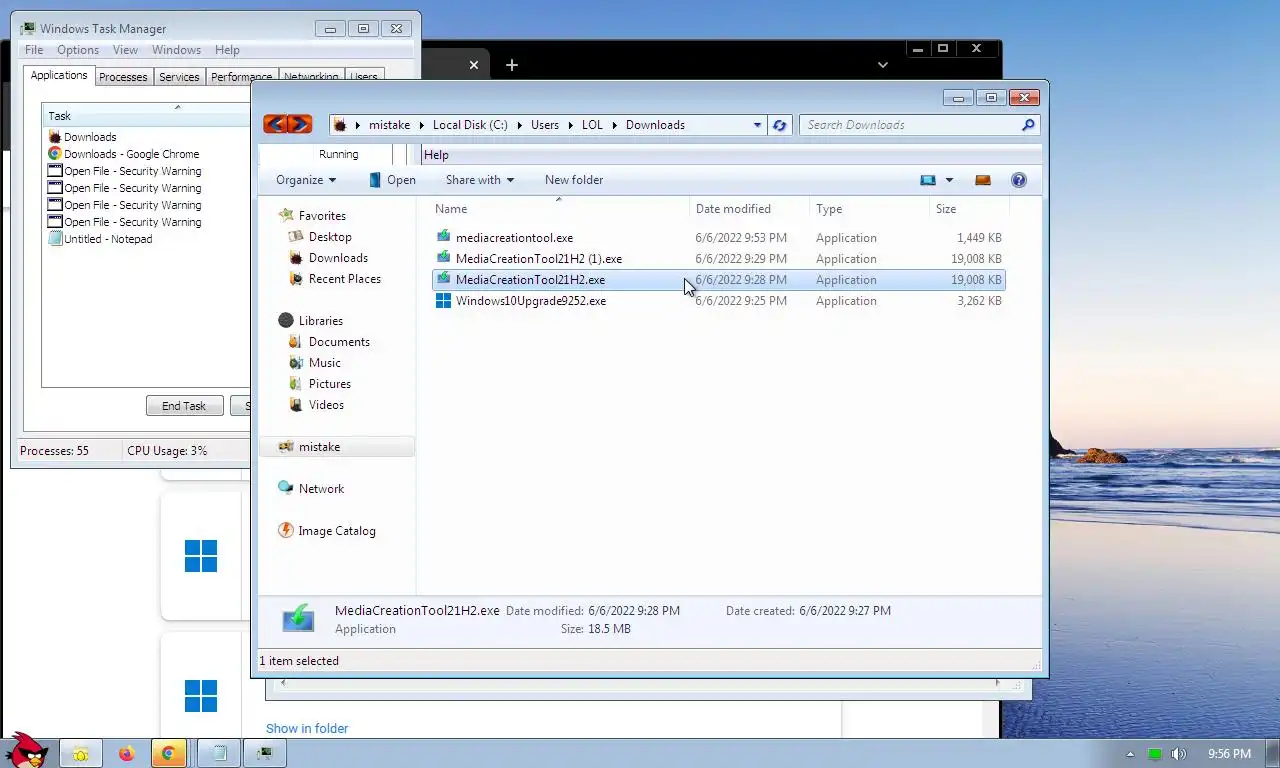Select the Favorites star icon in sidebar
The height and width of the screenshot is (768, 1280).
click(x=287, y=215)
